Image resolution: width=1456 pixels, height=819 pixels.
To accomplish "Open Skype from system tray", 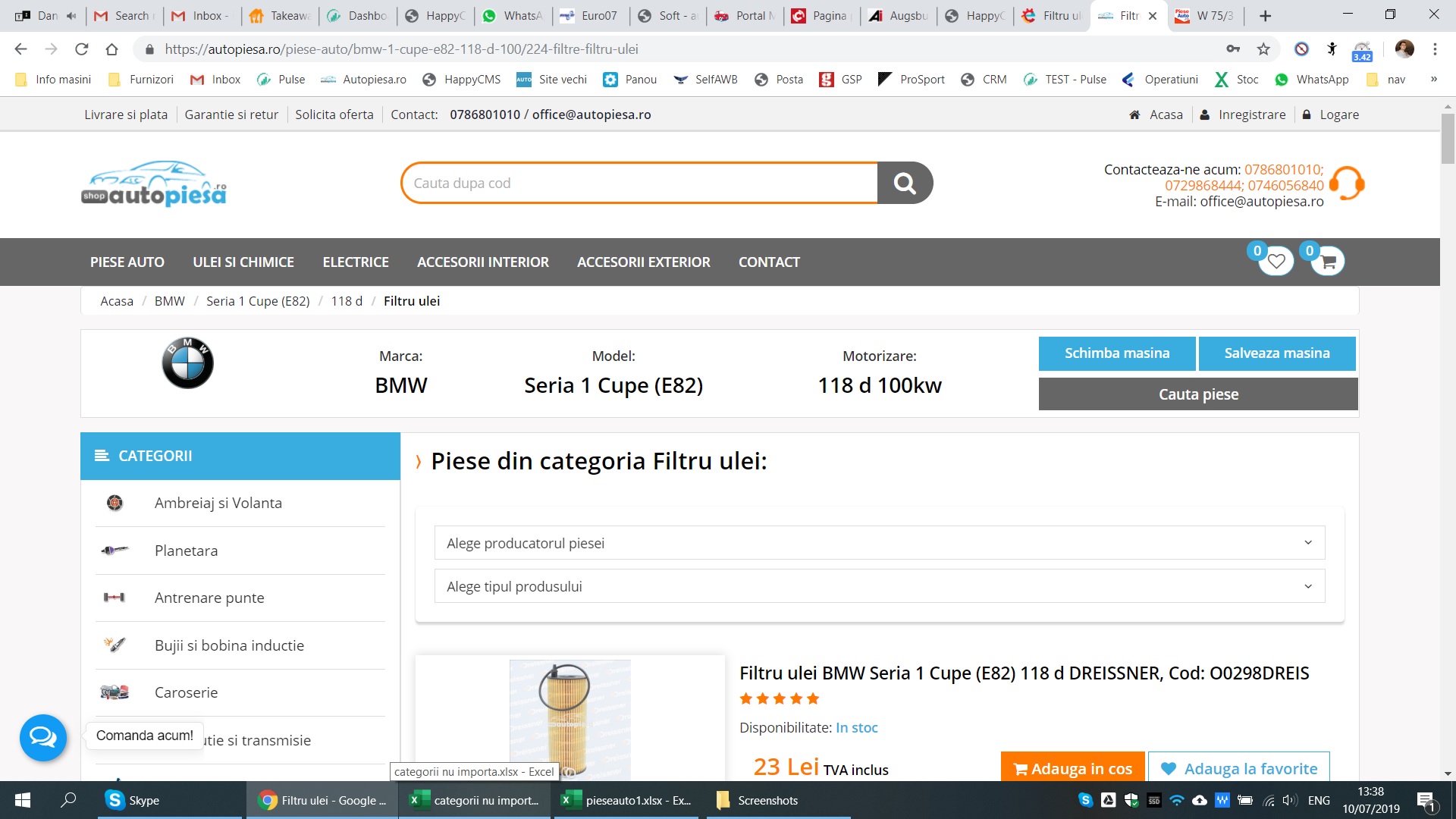I will (x=1085, y=800).
